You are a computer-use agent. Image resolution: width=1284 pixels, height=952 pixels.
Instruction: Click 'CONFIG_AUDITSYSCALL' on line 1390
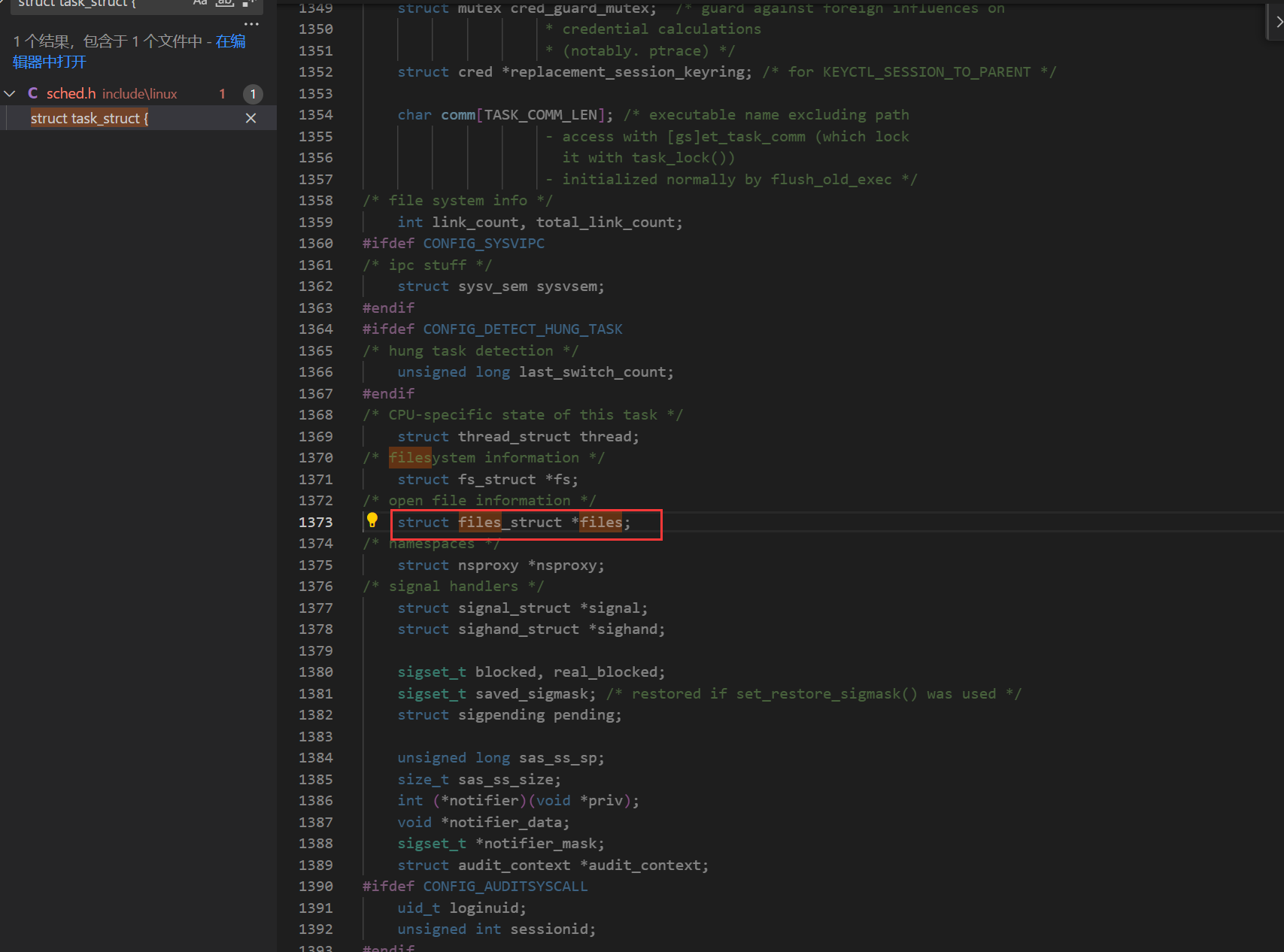505,887
